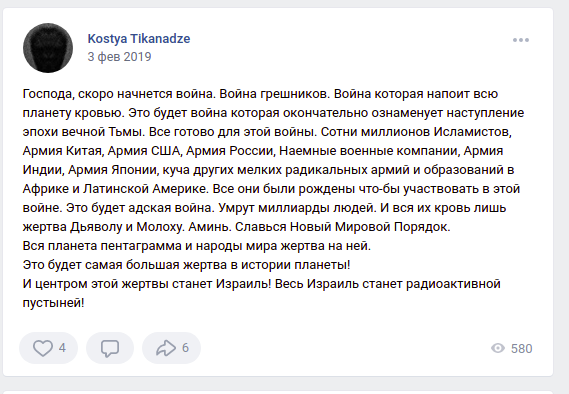Click the line Вся планета пентаграмма
Image resolution: width=569 pixels, height=394 pixels.
[x=197, y=246]
